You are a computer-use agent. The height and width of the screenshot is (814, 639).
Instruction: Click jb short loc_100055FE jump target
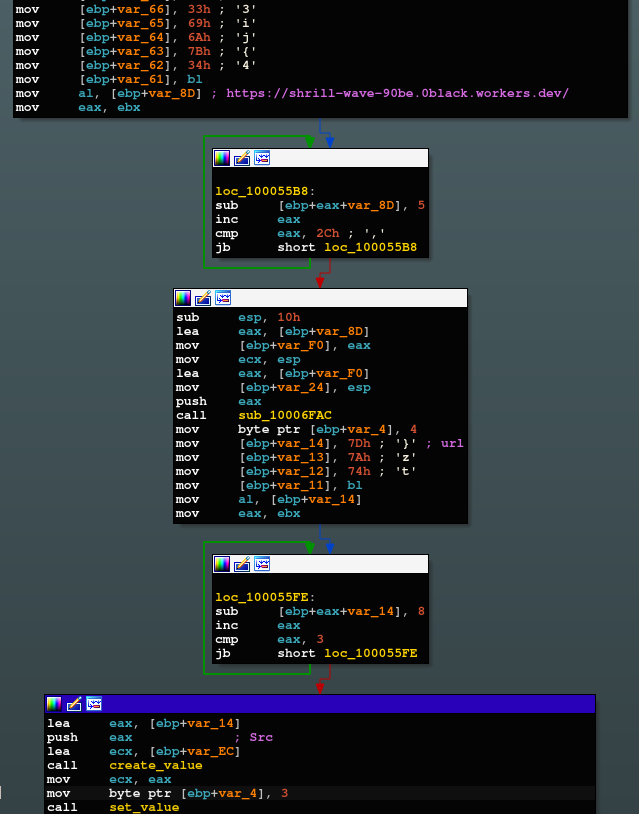(x=371, y=653)
